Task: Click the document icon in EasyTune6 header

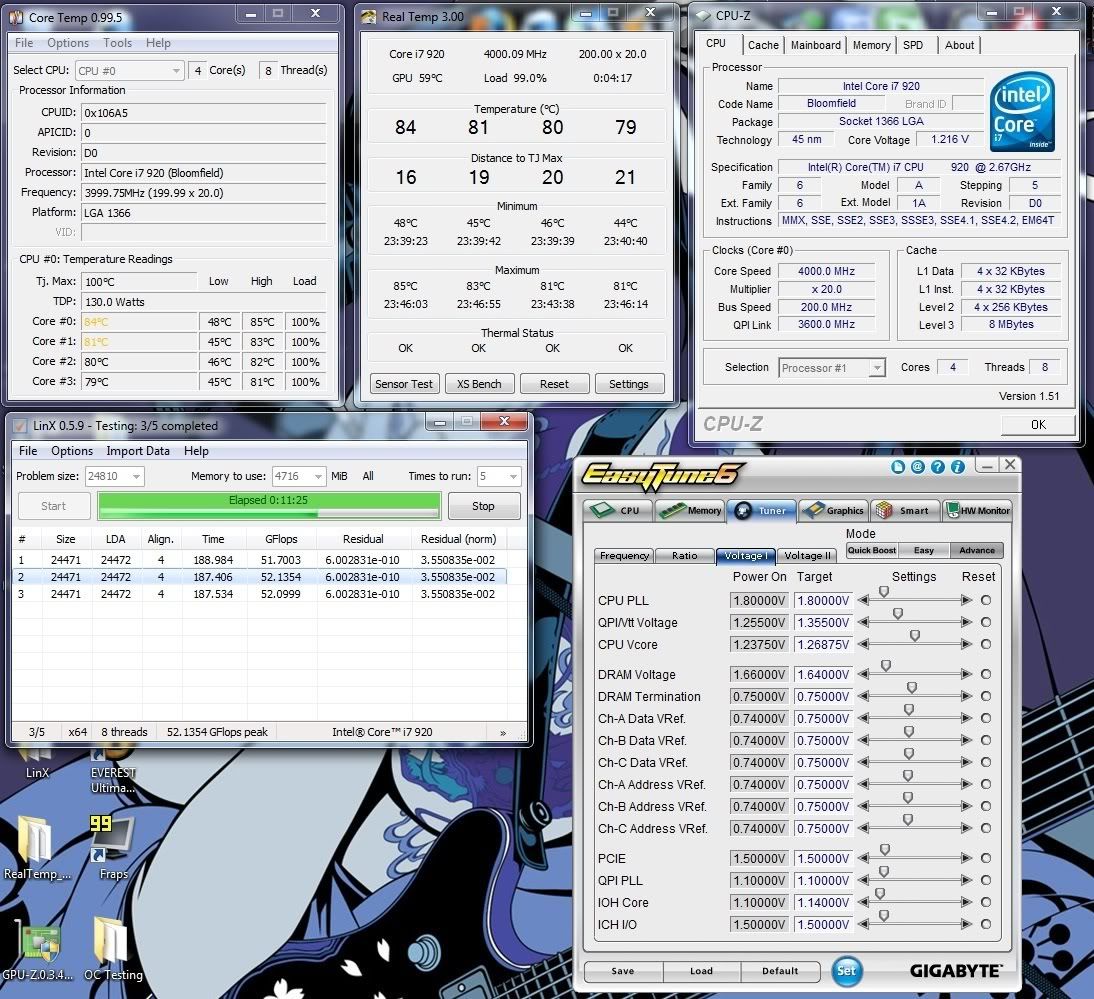Action: (x=898, y=467)
